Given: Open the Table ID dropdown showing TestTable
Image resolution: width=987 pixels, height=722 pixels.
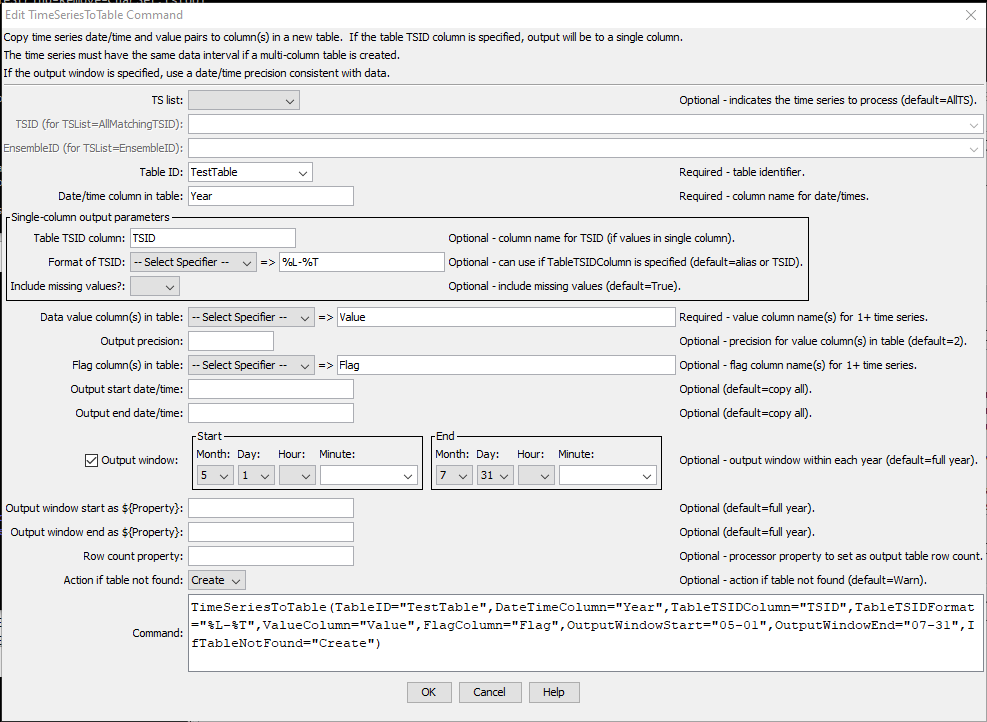Looking at the screenshot, I should pyautogui.click(x=250, y=172).
